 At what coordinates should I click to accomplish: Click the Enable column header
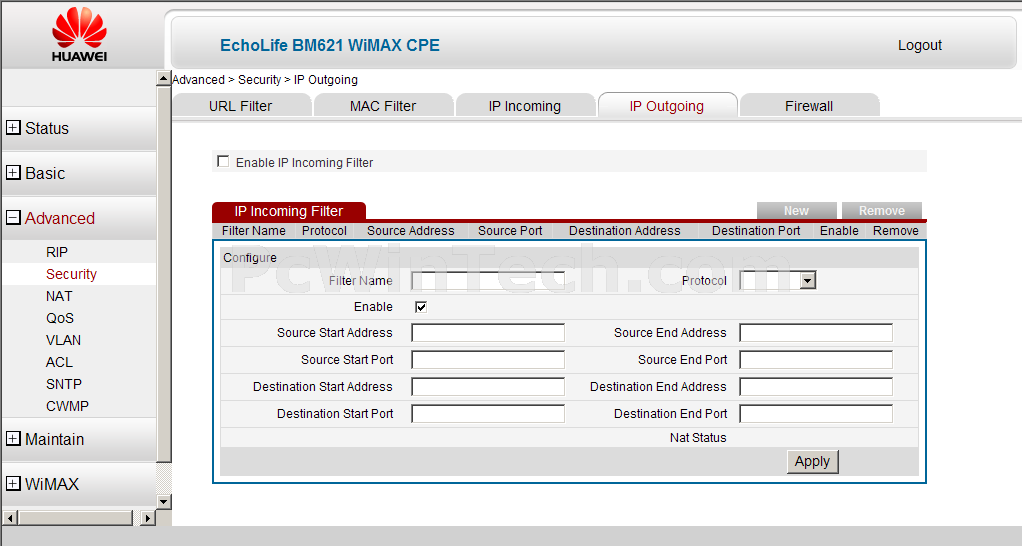(x=840, y=231)
